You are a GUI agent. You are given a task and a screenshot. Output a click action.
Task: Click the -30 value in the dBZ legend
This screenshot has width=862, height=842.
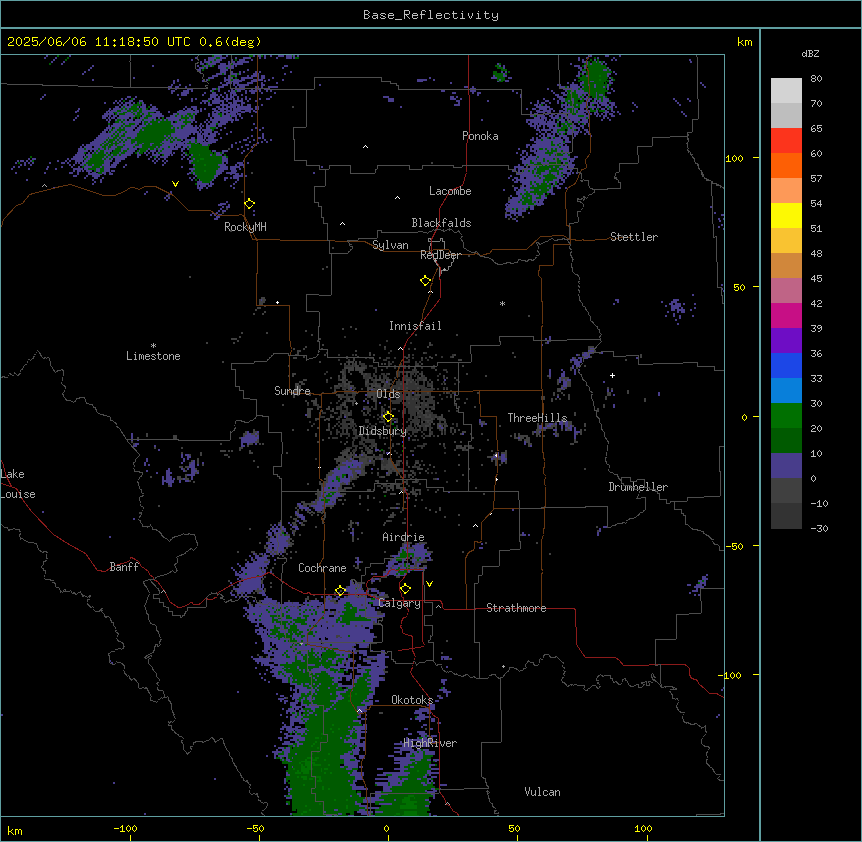tap(819, 528)
